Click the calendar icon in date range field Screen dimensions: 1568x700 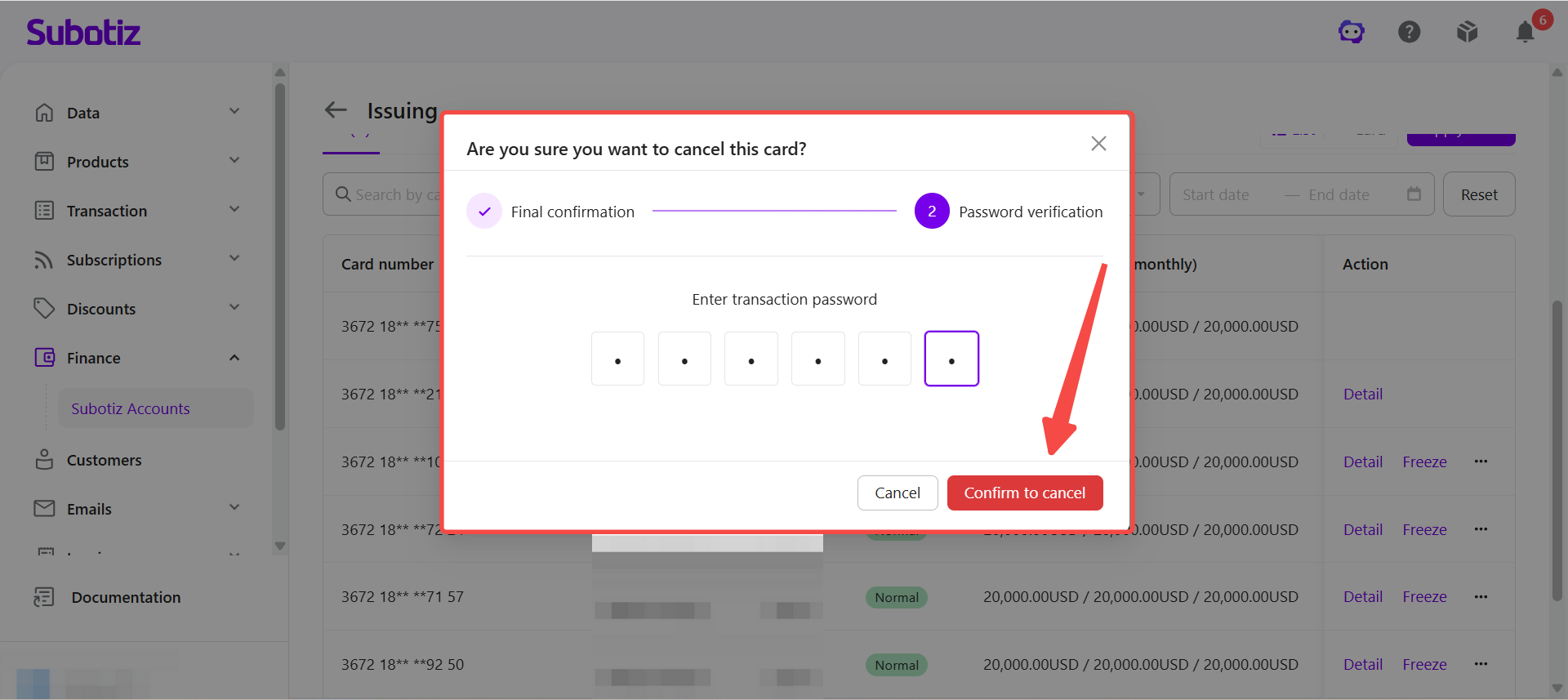[1414, 194]
